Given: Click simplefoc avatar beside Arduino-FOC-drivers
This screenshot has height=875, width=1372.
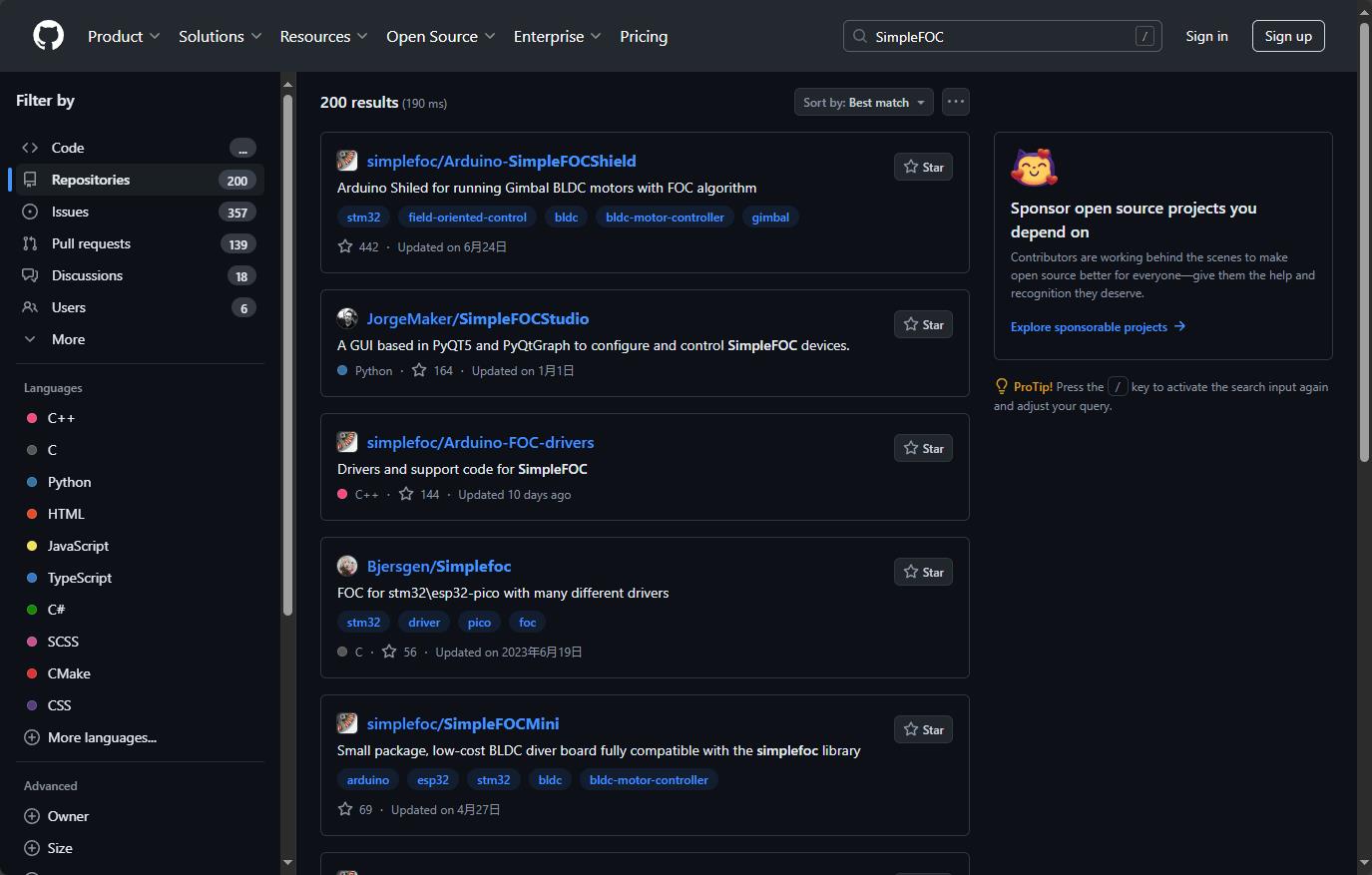Looking at the screenshot, I should [347, 442].
